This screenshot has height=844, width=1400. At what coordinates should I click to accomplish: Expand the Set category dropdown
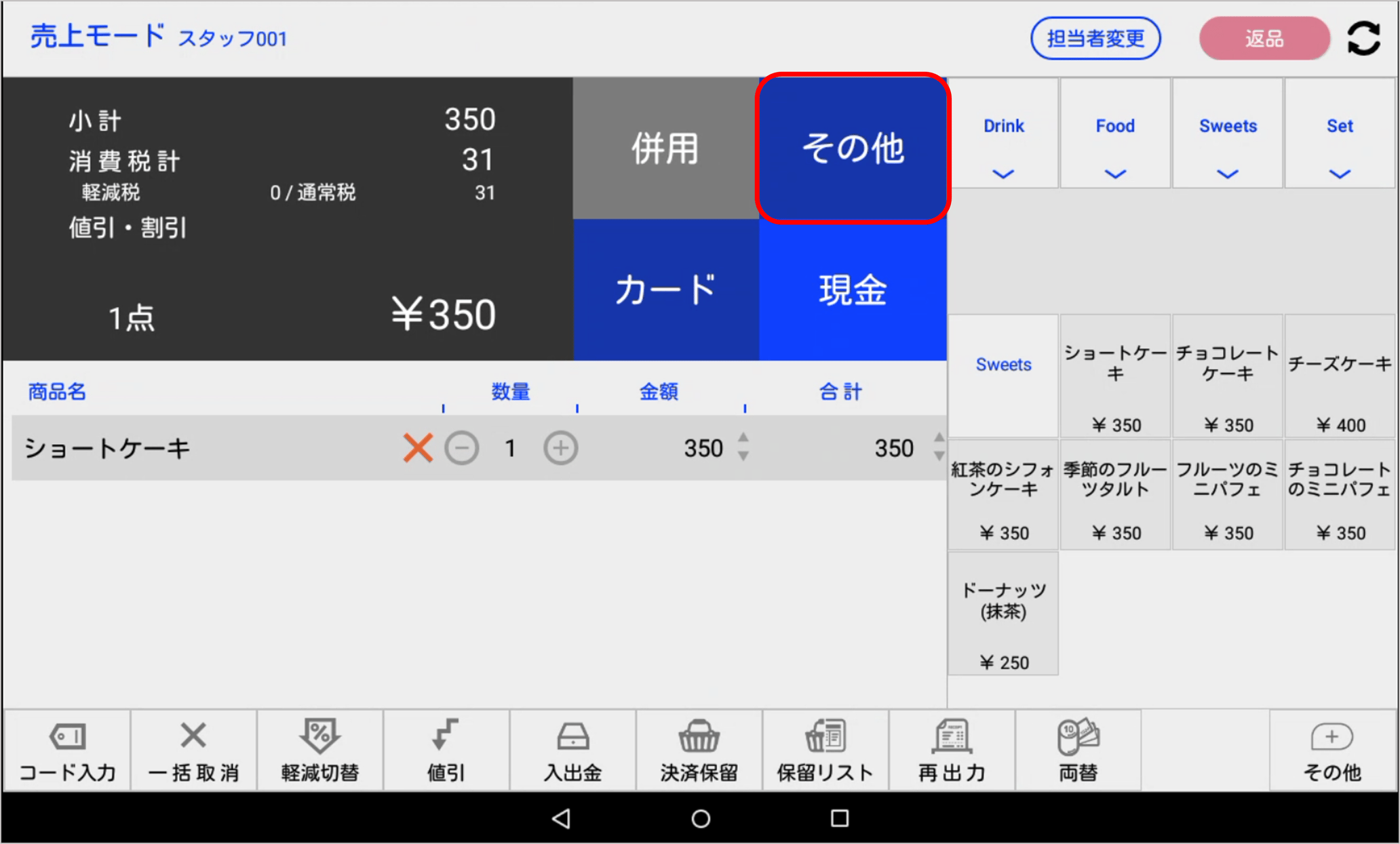tap(1340, 174)
